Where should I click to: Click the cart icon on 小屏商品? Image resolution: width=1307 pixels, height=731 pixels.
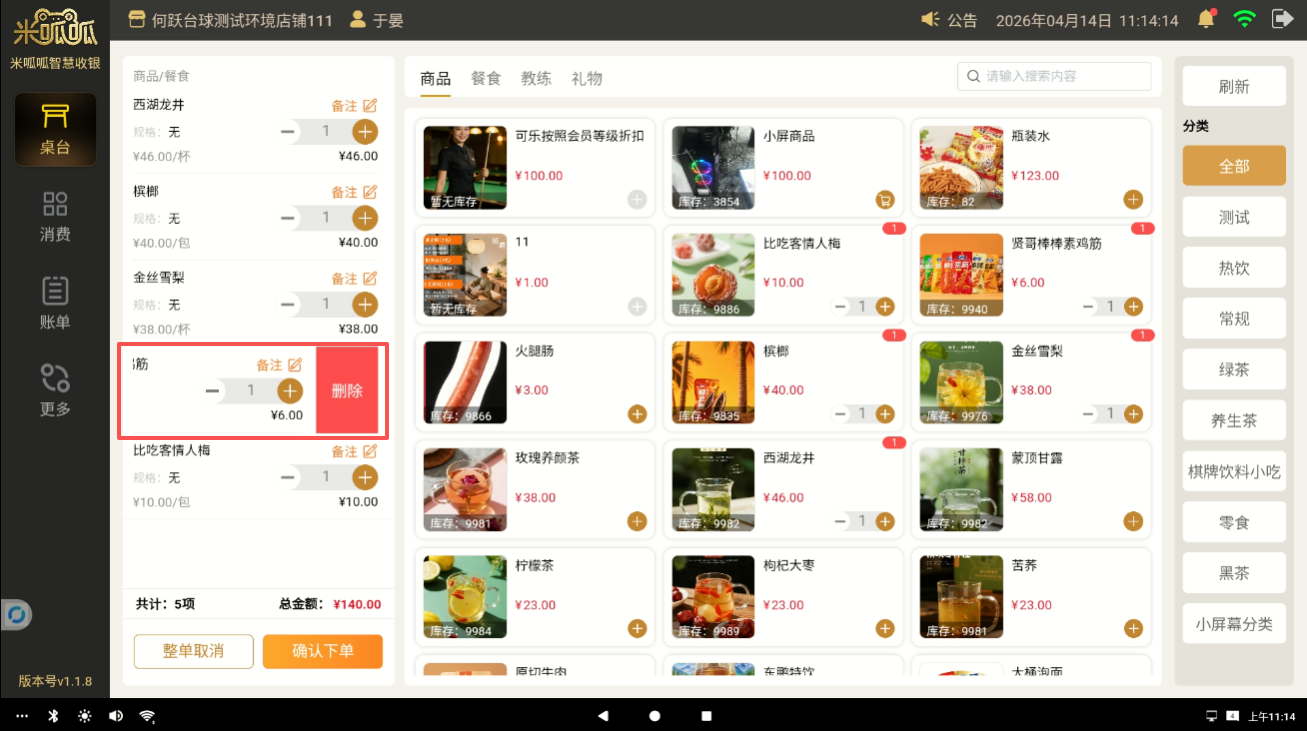(884, 199)
